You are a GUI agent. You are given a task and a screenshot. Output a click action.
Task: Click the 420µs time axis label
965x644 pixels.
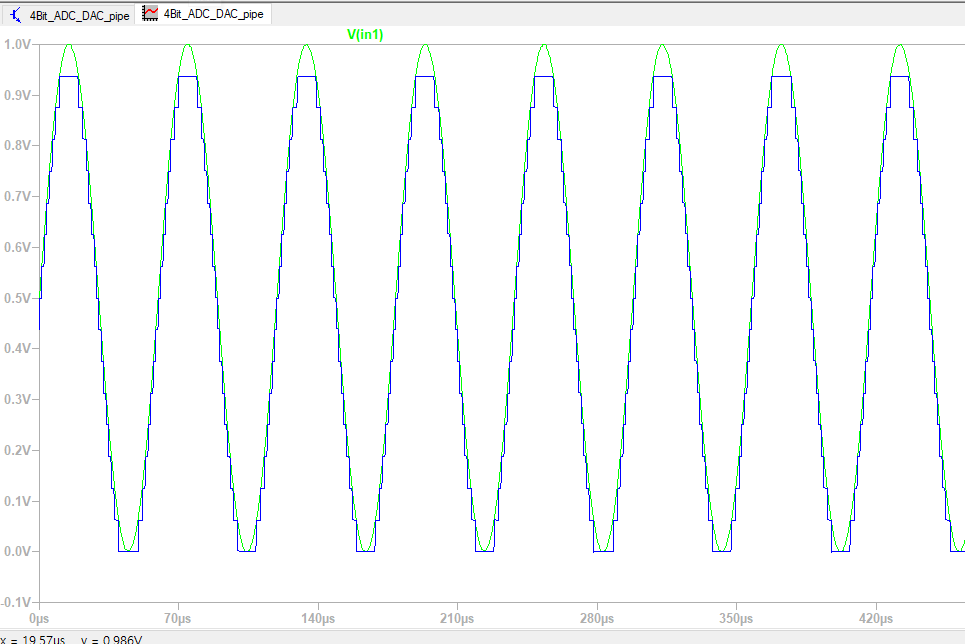(x=876, y=619)
